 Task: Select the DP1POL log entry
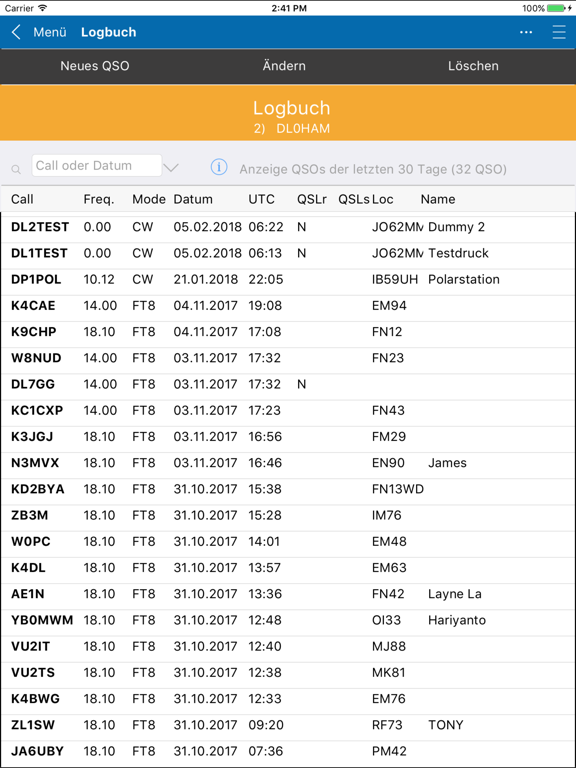coord(288,280)
